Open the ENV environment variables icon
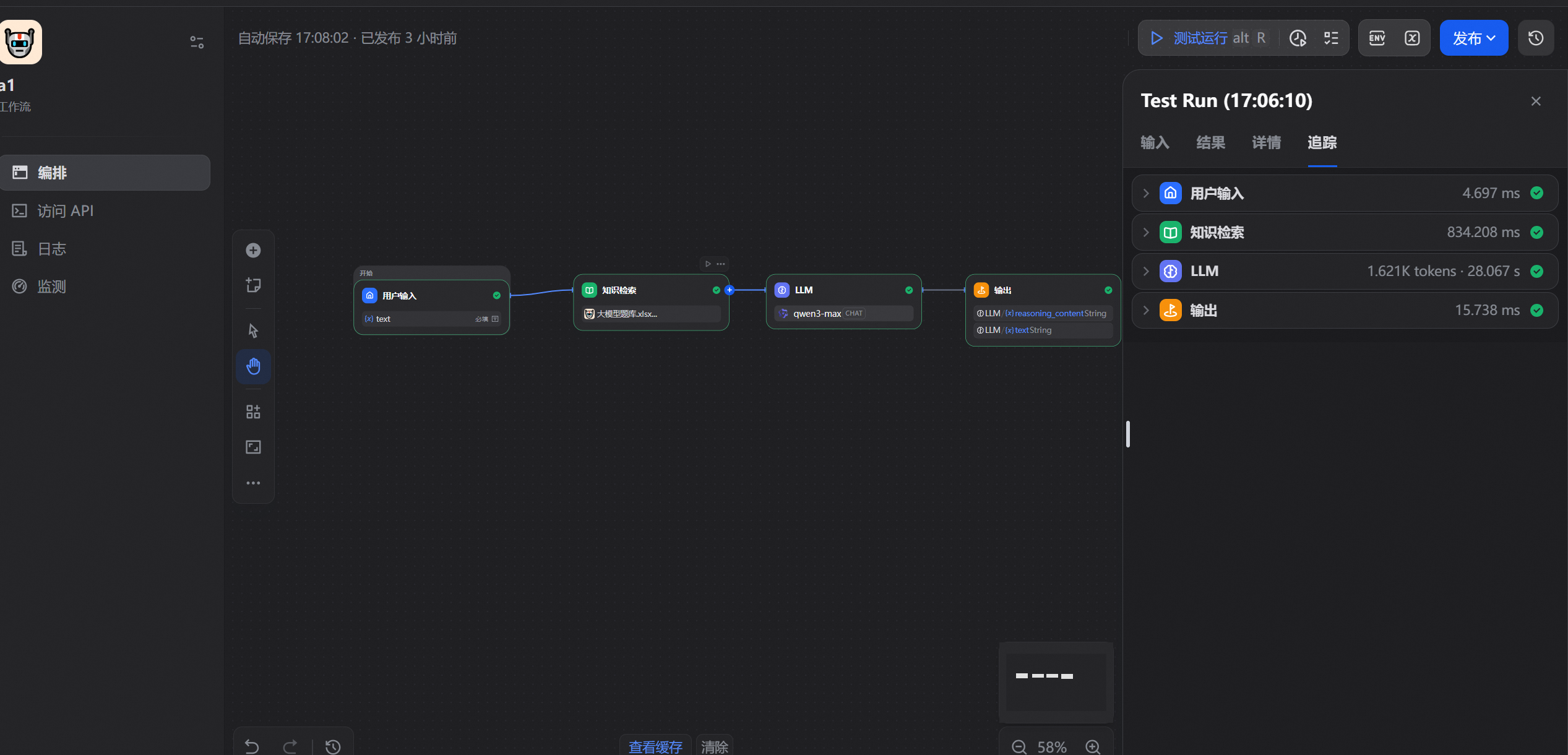This screenshot has height=755, width=1568. tap(1377, 38)
